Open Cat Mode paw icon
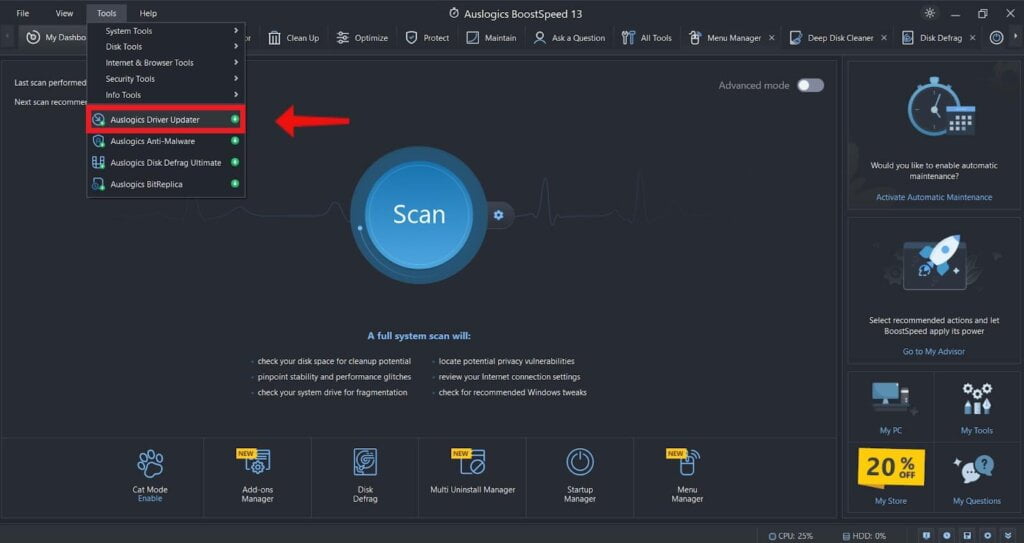 tap(150, 464)
